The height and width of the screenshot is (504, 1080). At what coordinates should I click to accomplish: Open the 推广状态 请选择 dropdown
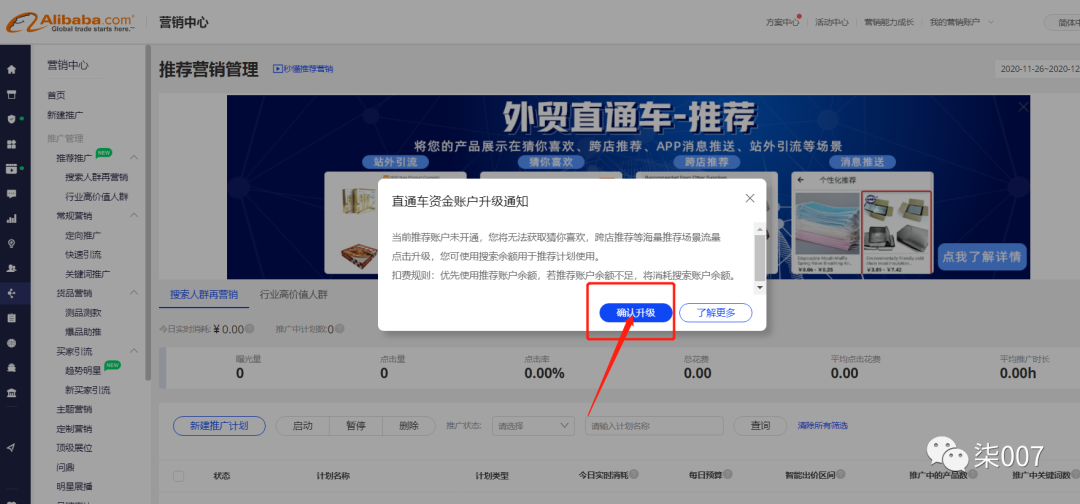pos(533,426)
